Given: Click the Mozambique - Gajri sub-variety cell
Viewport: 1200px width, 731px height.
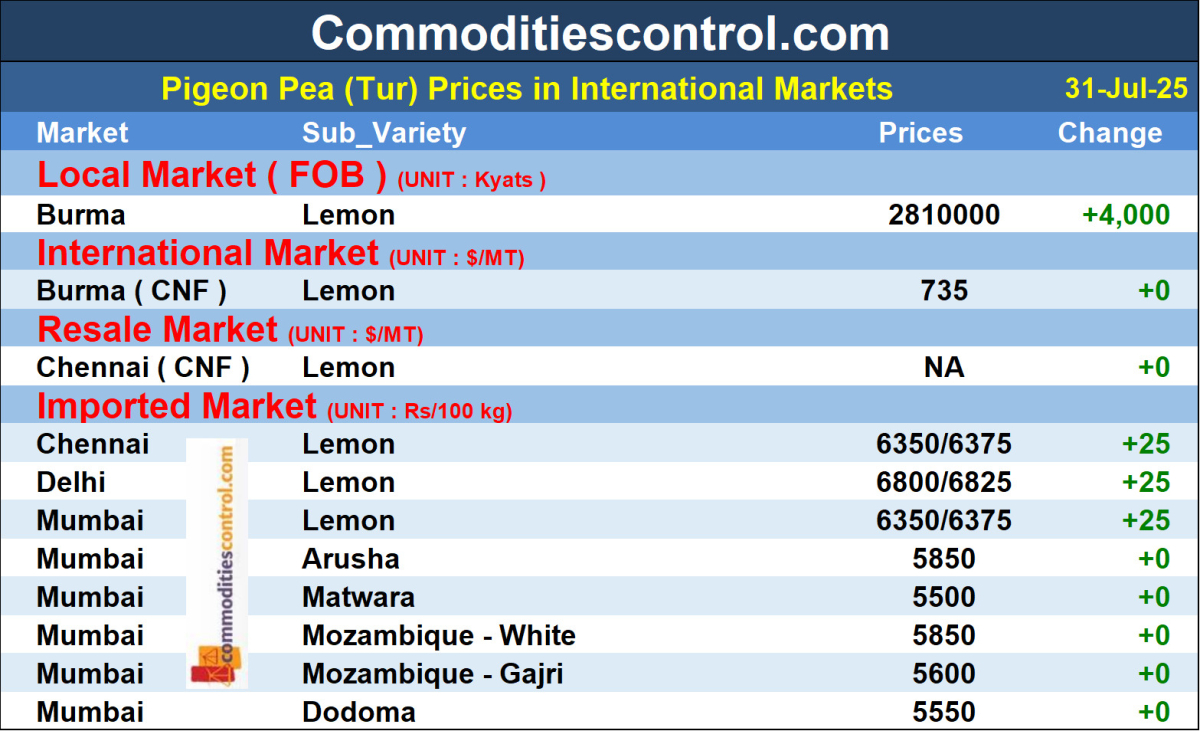Looking at the screenshot, I should coord(433,675).
